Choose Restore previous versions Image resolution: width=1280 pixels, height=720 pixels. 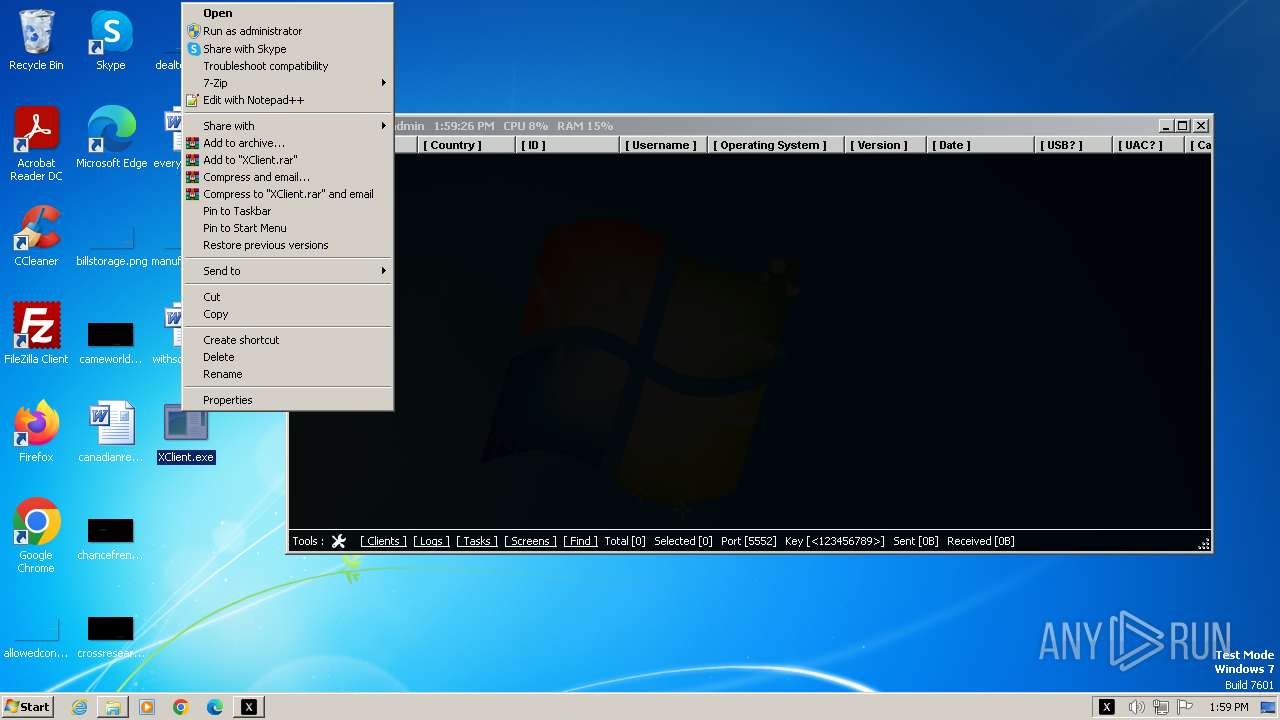pyautogui.click(x=287, y=245)
